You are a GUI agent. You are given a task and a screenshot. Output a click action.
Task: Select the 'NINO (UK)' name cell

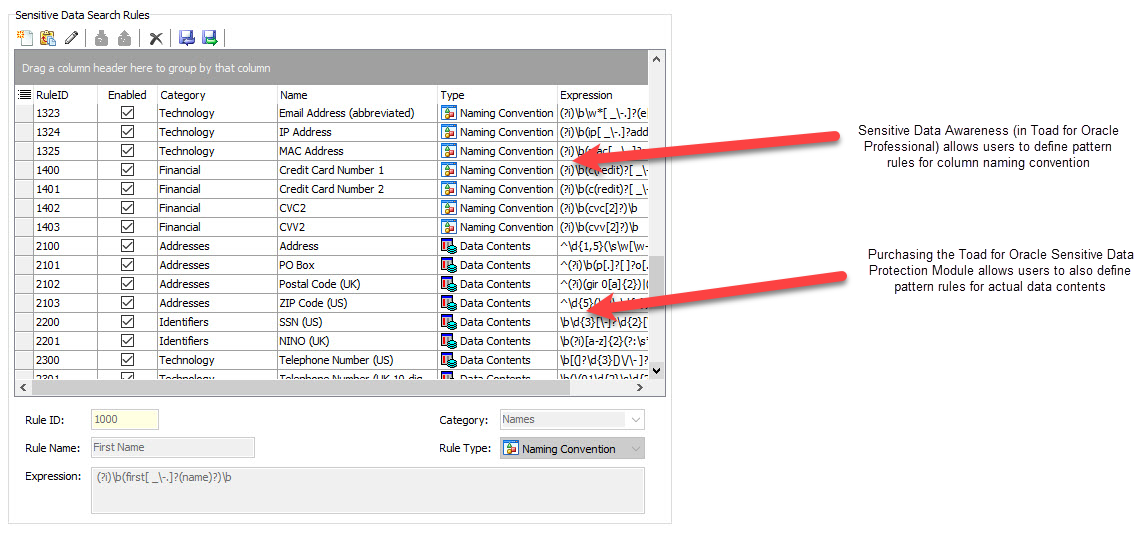[357, 341]
